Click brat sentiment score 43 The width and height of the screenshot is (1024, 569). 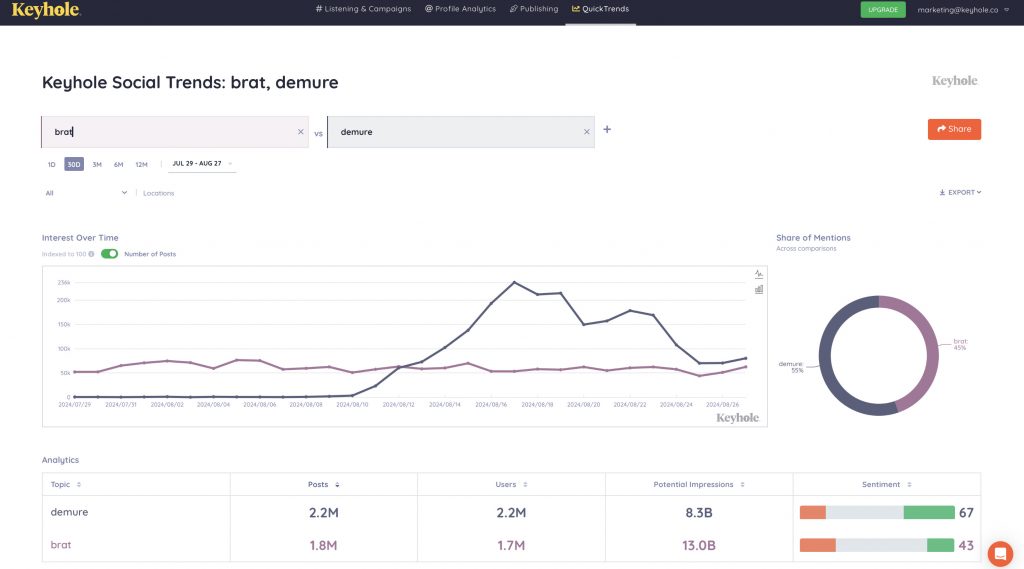coord(966,545)
